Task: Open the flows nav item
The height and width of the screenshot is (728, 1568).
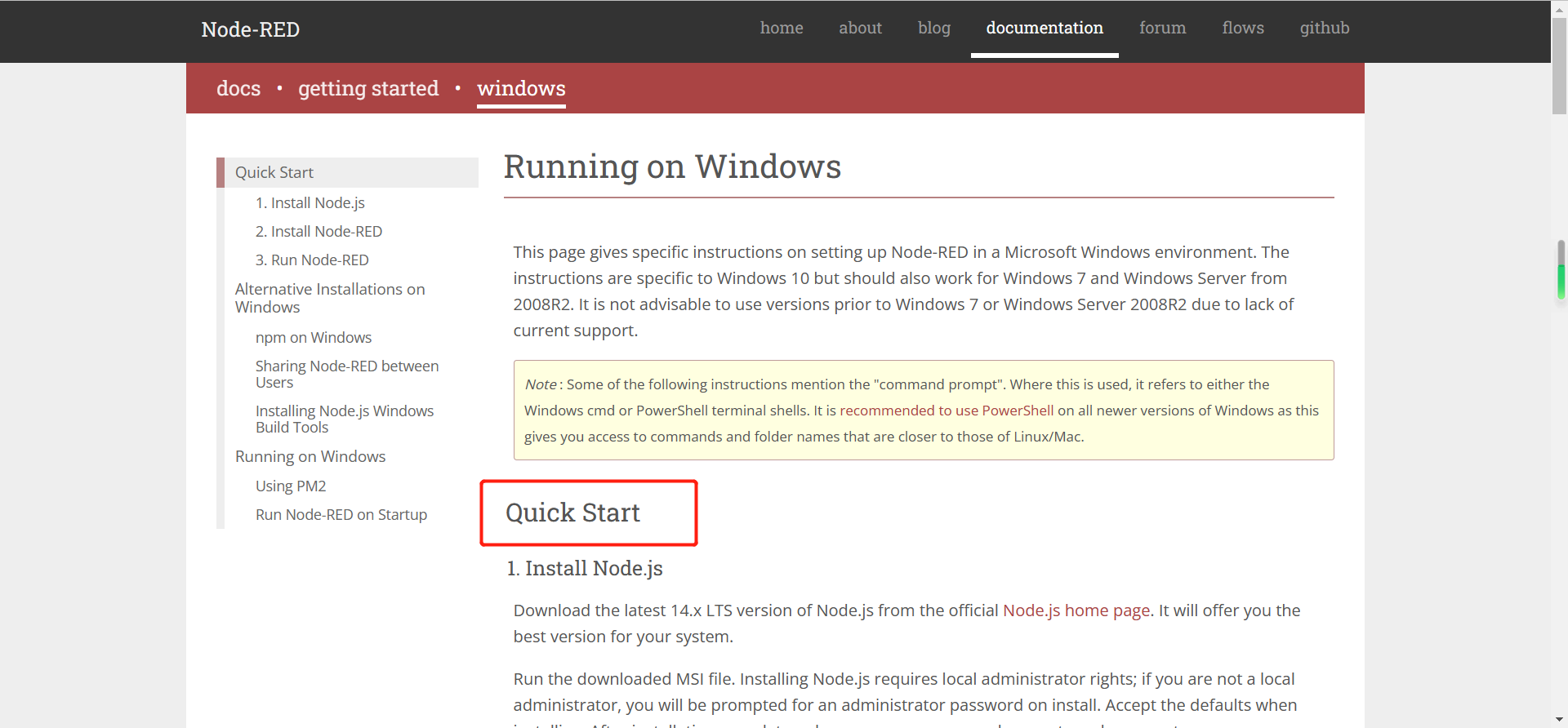Action: coord(1243,28)
